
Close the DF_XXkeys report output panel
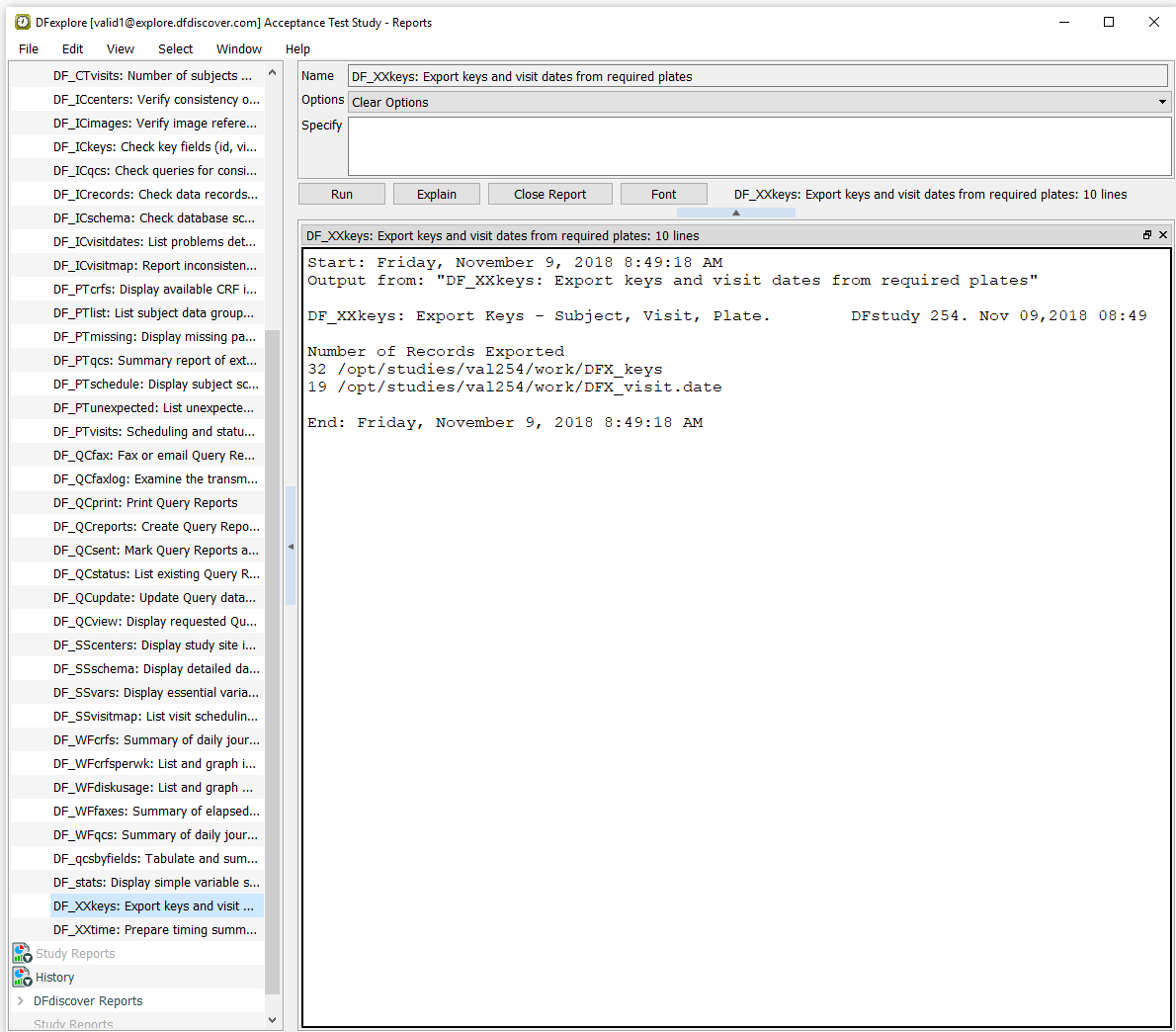coord(1163,235)
